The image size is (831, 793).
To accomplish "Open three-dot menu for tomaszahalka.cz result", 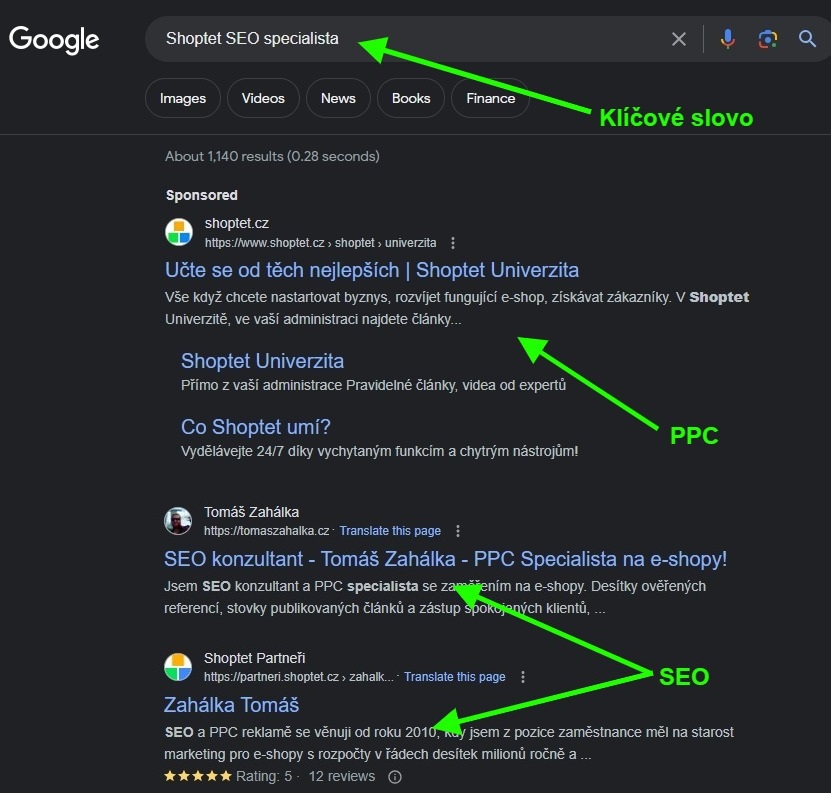I will coord(458,531).
